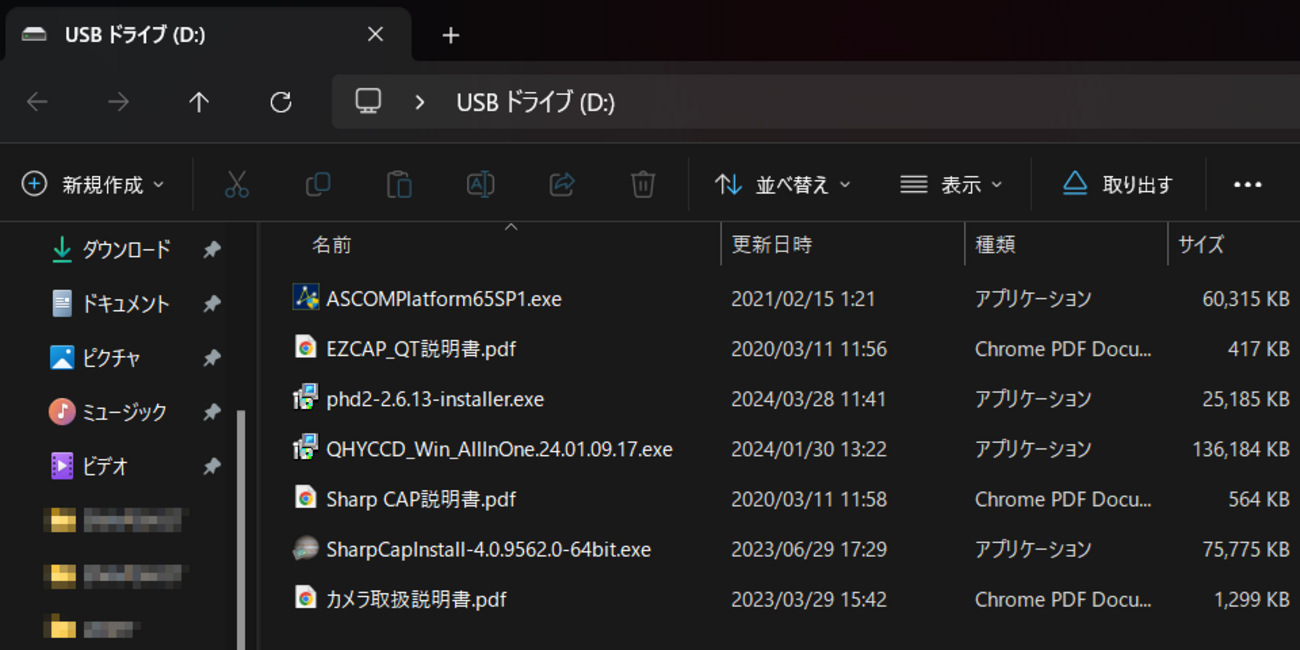Unpin ピクチャ using its pin icon
Image resolution: width=1300 pixels, height=650 pixels.
pos(211,358)
